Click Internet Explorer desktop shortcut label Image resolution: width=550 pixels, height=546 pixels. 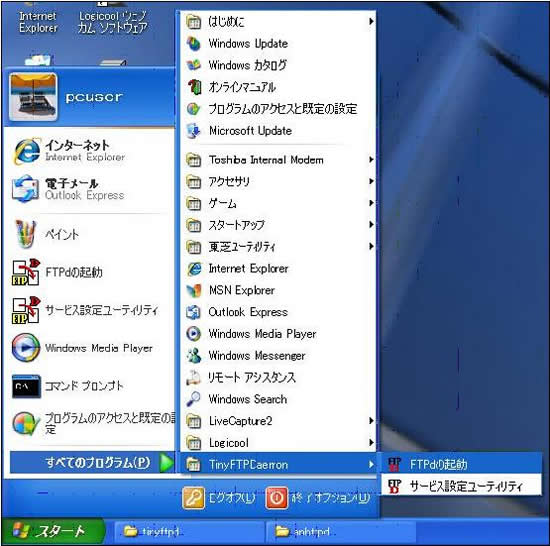[x=38, y=22]
